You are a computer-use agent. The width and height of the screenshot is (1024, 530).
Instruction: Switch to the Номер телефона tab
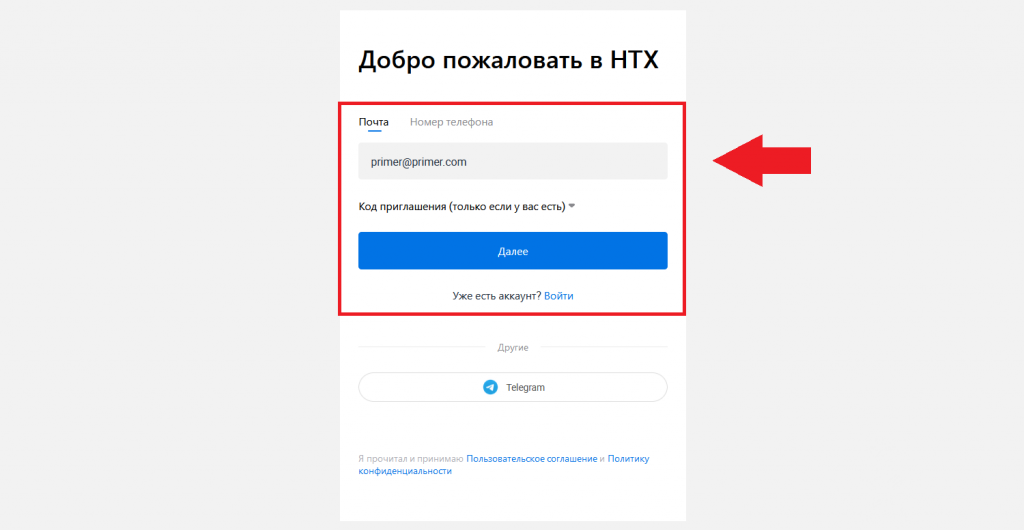pos(451,122)
